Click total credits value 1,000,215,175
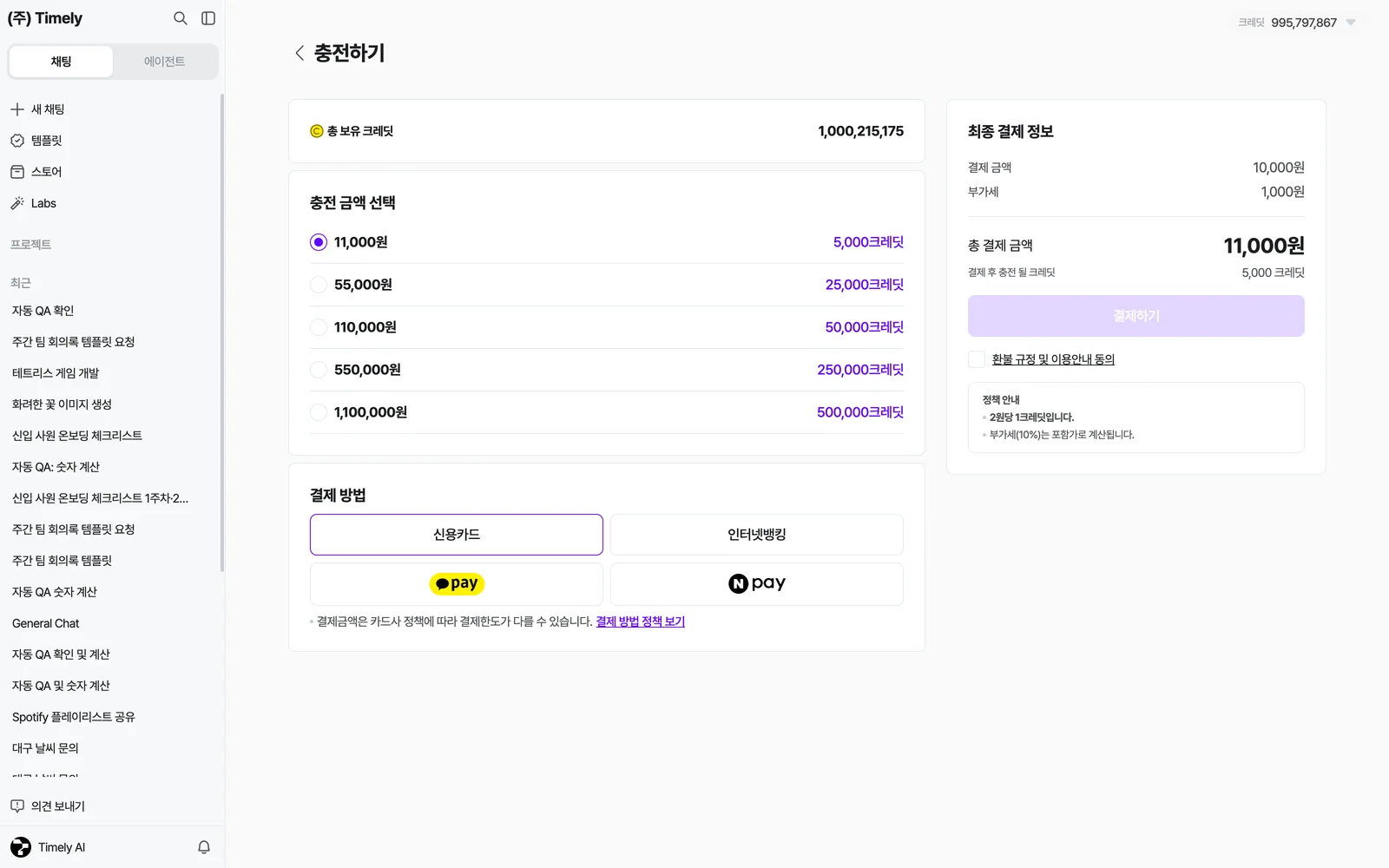Image resolution: width=1389 pixels, height=868 pixels. 861,131
